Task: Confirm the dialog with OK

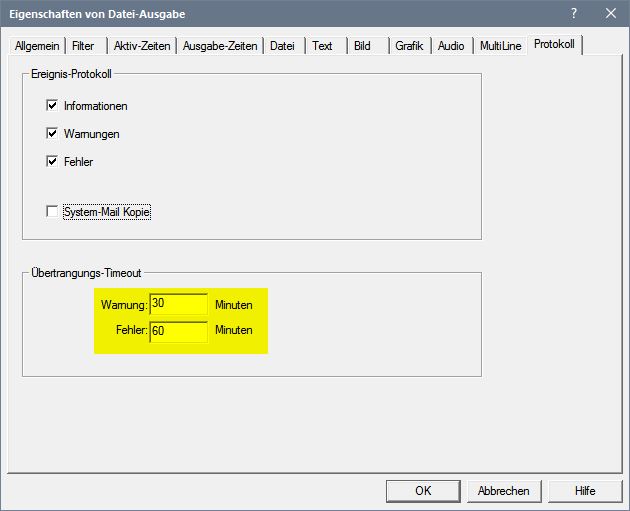Action: coord(423,491)
